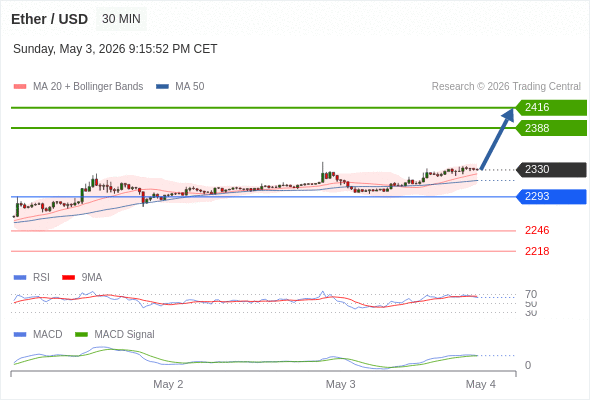Click the 2246 red support level label
Screen dimensions: 590x400
[x=537, y=230]
